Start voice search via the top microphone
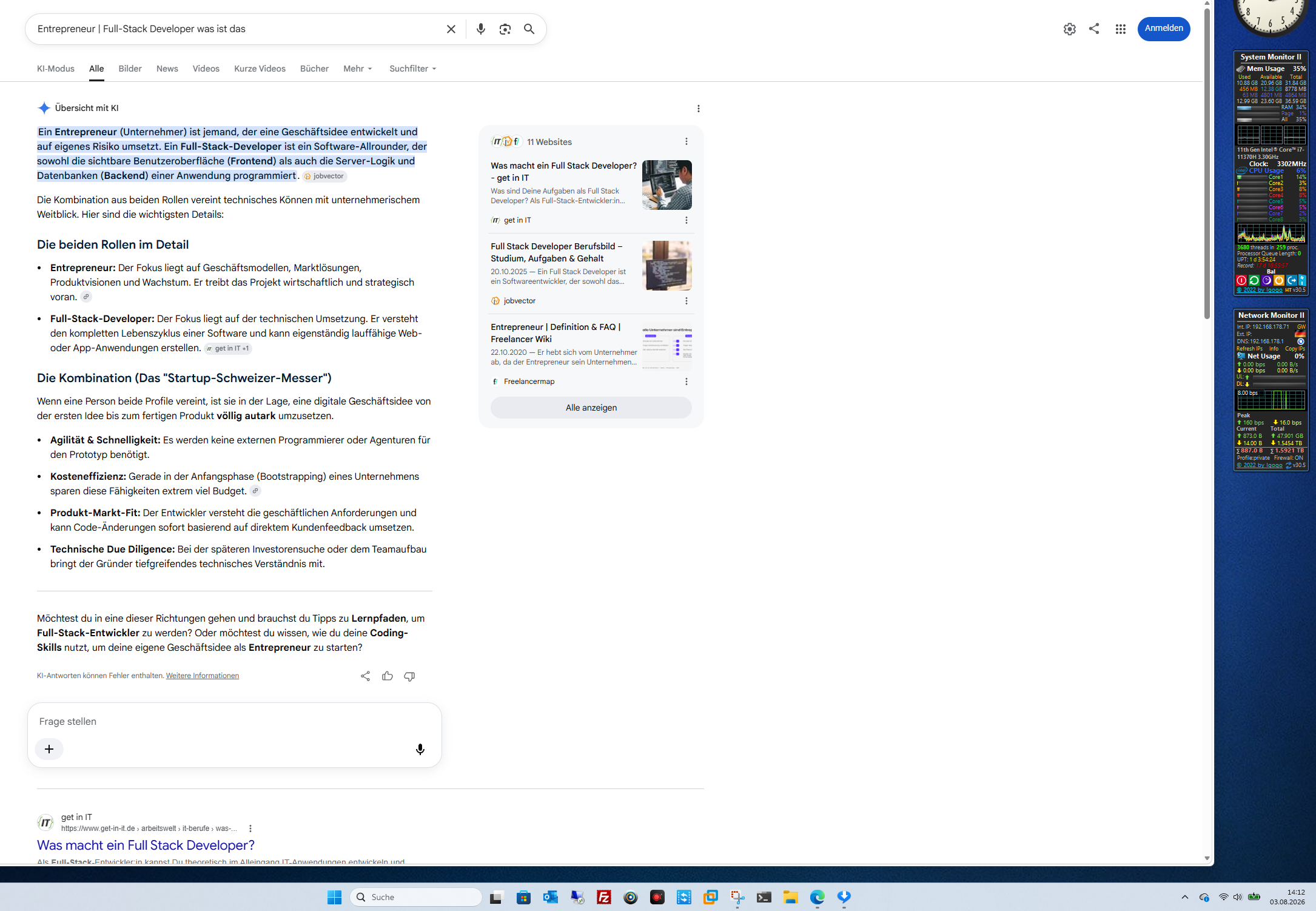Screen dimensions: 1316x911 pos(481,29)
